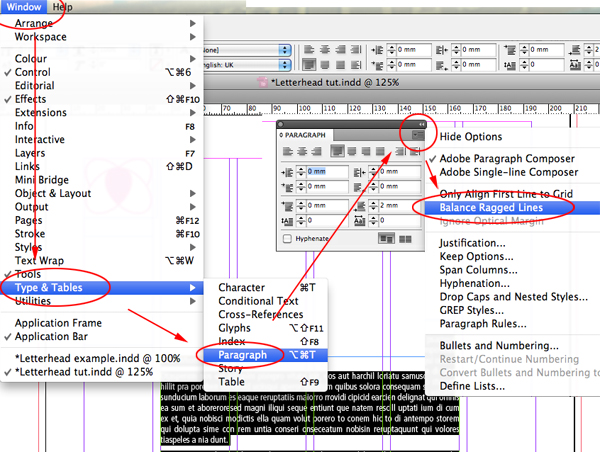Select Type & Tables menu item
Screen dimensions: 600x452
[x=102, y=287]
